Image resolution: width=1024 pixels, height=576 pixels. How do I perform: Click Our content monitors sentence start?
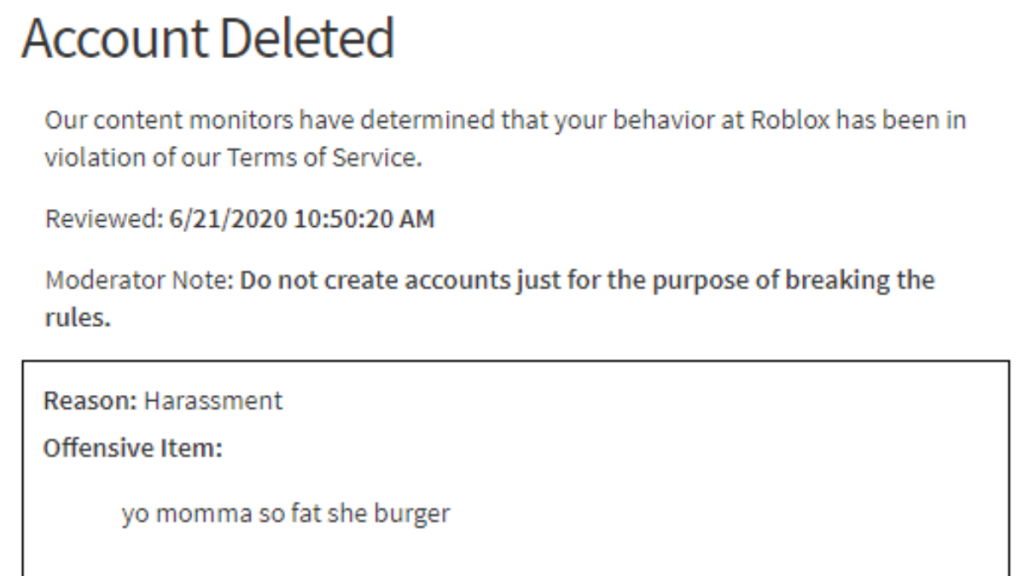[x=168, y=120]
